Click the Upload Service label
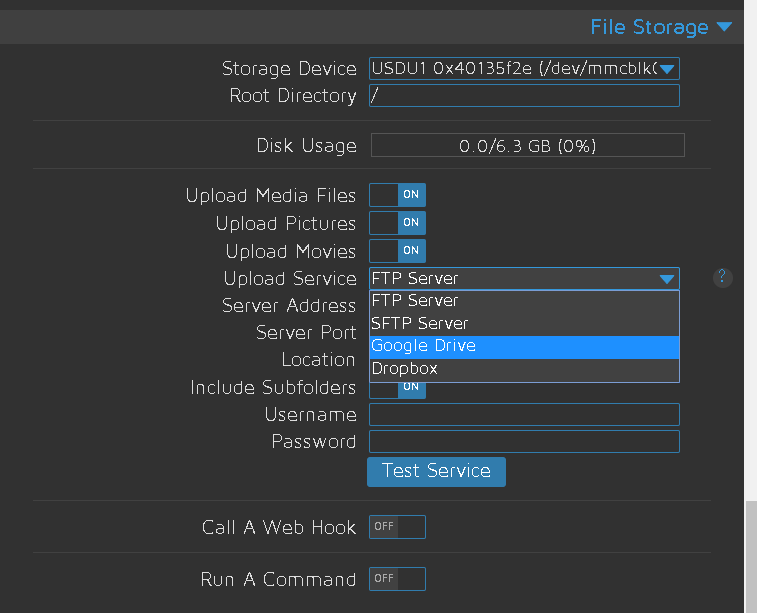Viewport: 757px width, 613px height. [290, 279]
